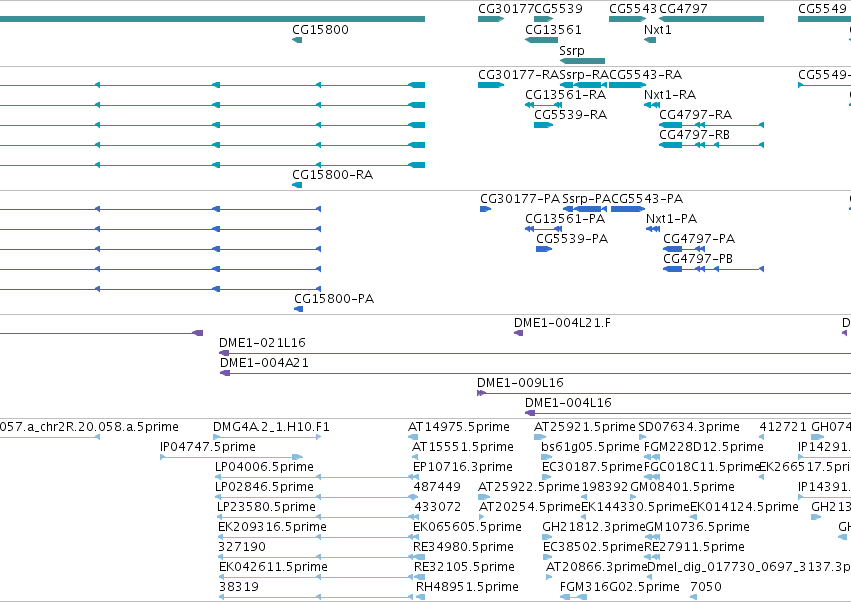This screenshot has width=851, height=602.
Task: Click the CG30177 gene label in top track
Action: pyautogui.click(x=506, y=9)
